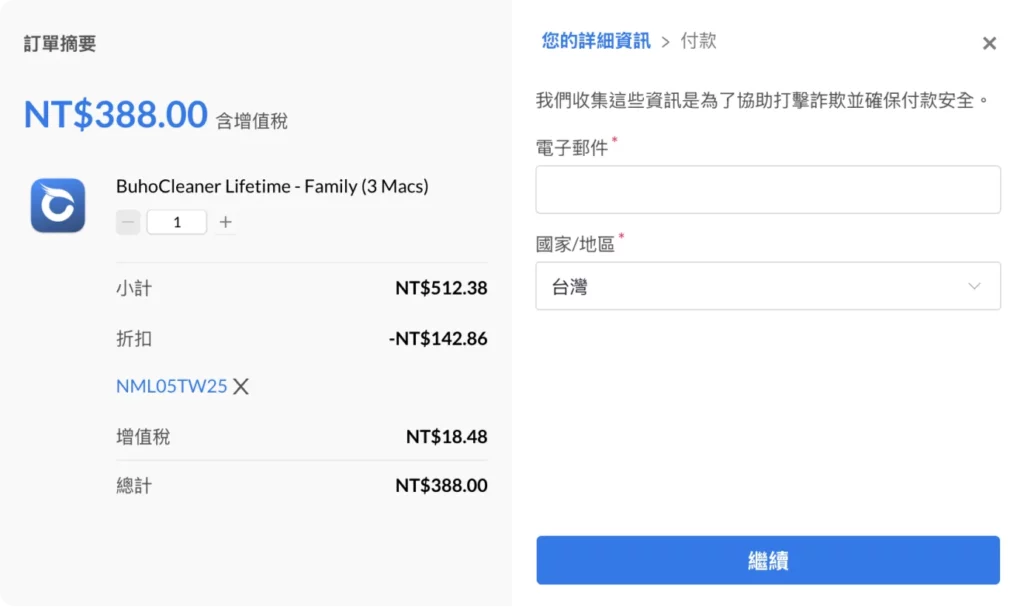This screenshot has height=609, width=1024.
Task: Click the NML05TW25 coupon code link
Action: click(172, 386)
